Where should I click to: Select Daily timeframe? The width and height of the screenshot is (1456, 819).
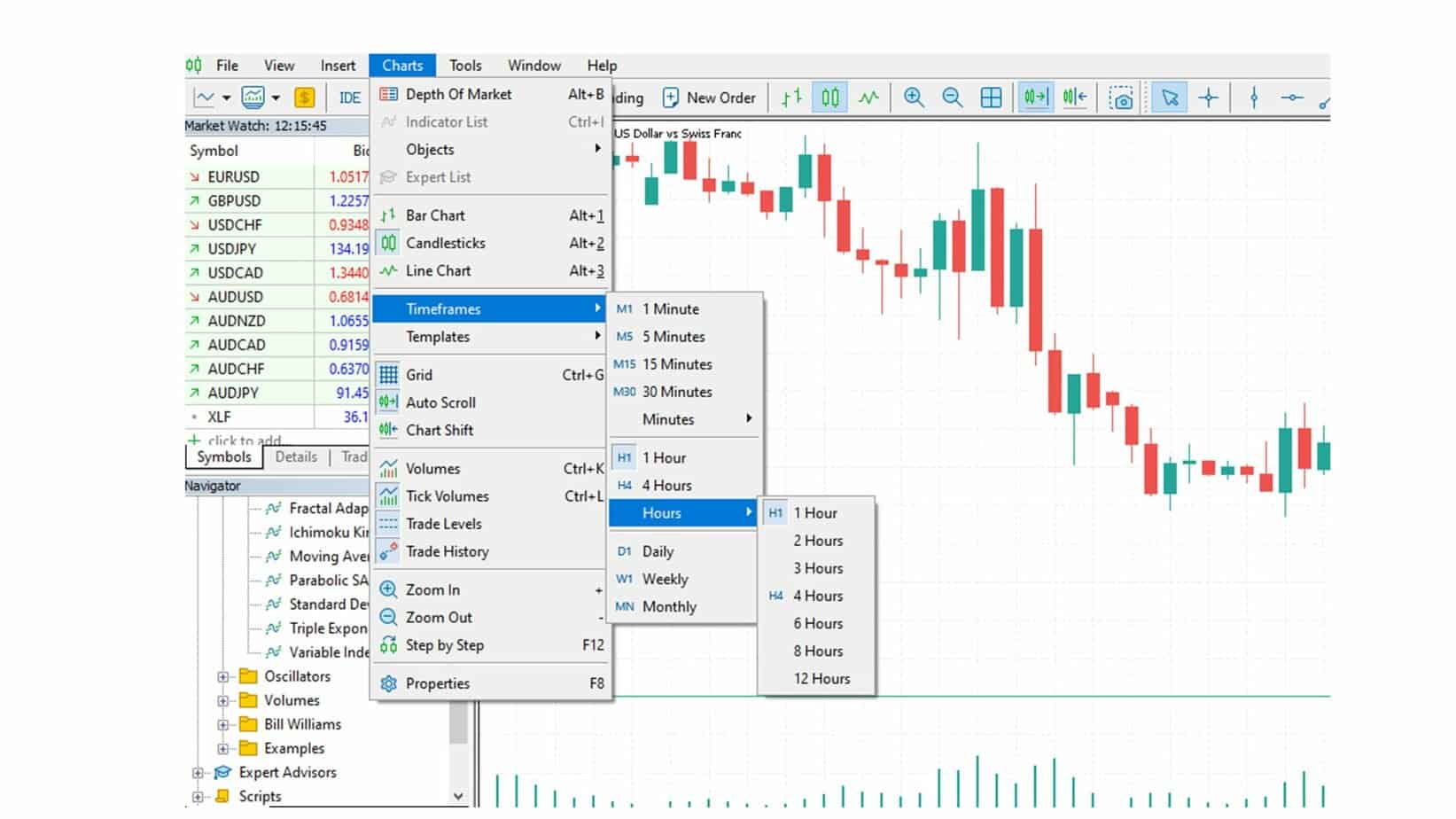click(x=684, y=551)
